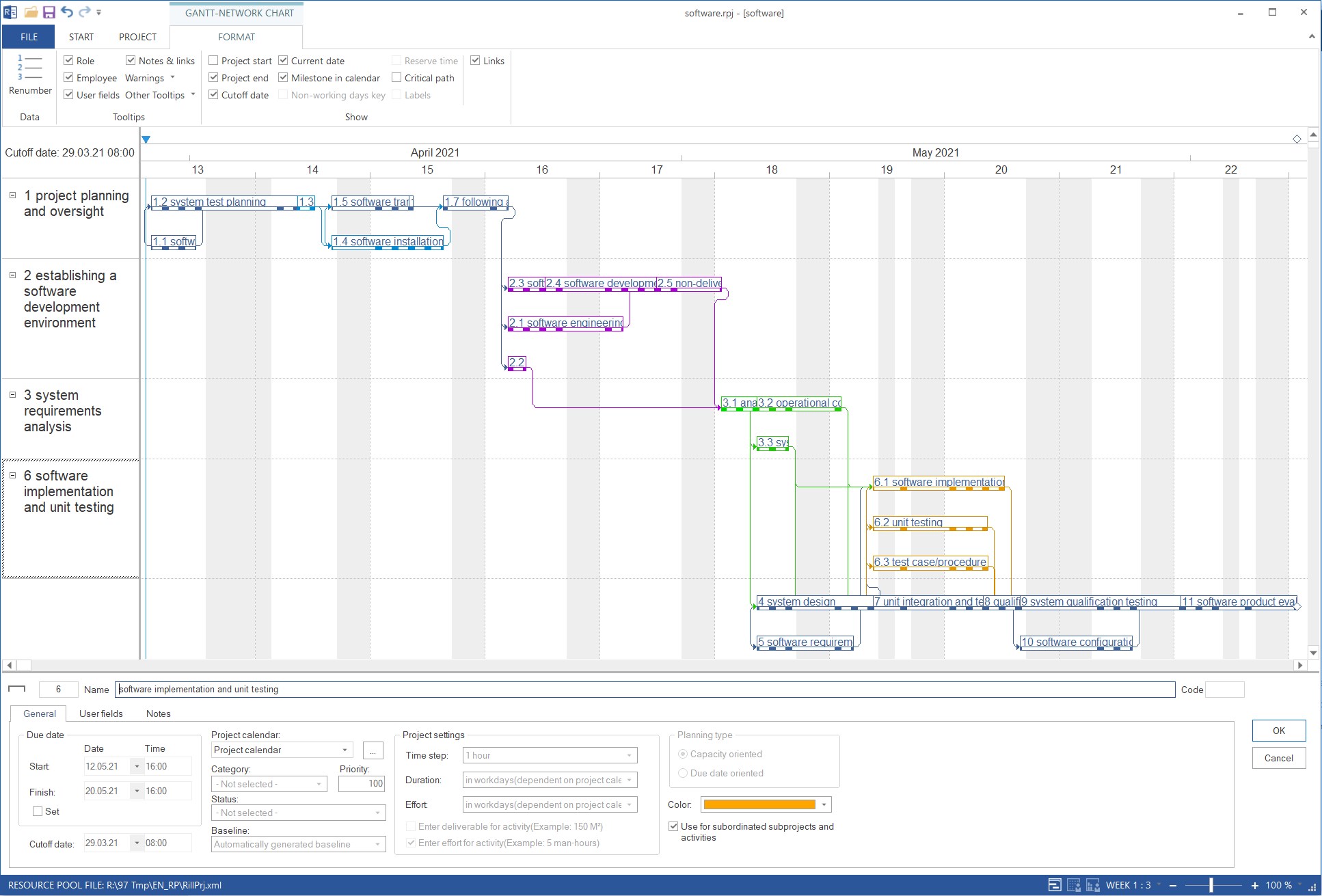Click the purple save disk icon

pos(49,12)
